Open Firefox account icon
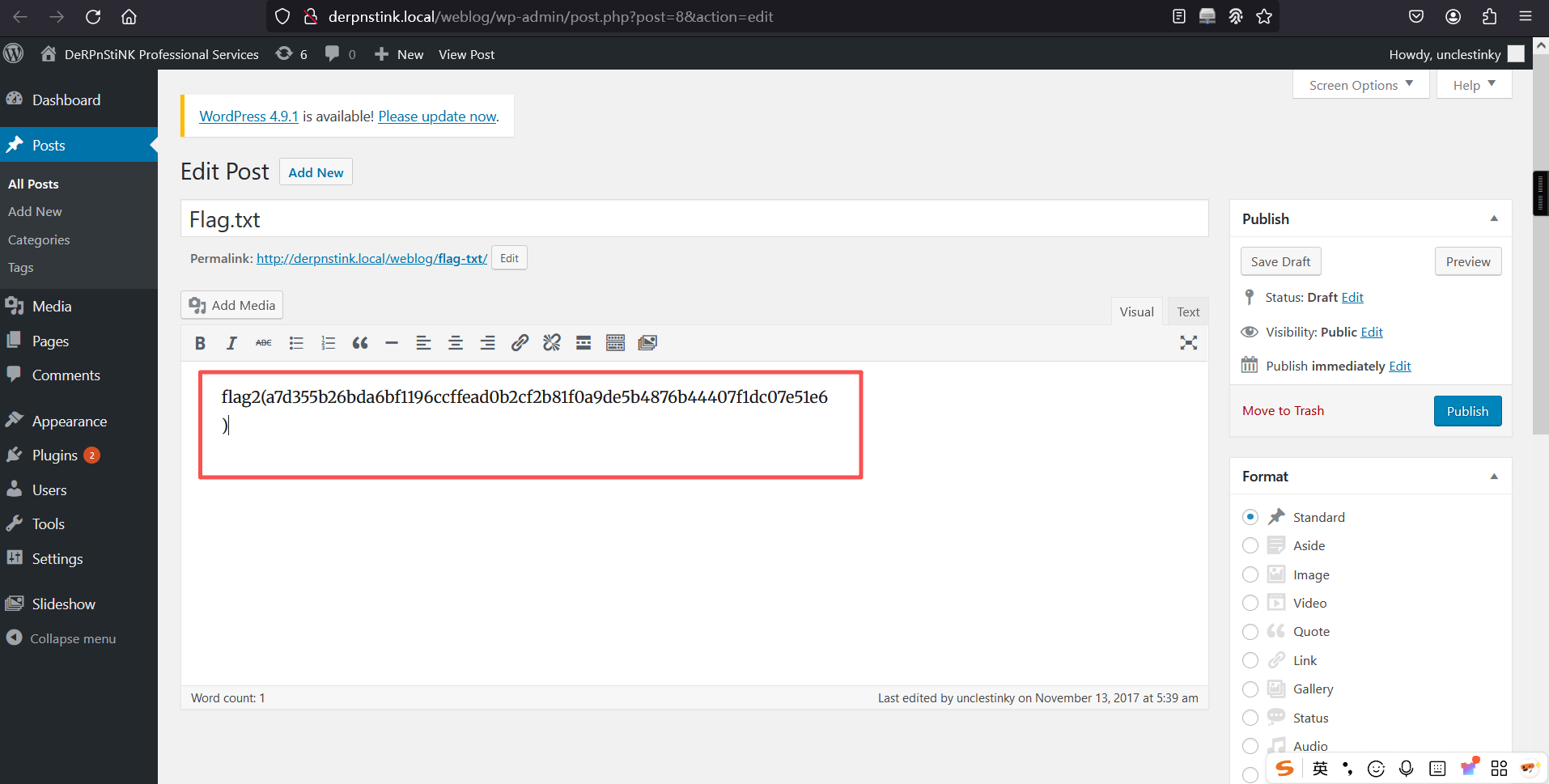 pyautogui.click(x=1454, y=16)
